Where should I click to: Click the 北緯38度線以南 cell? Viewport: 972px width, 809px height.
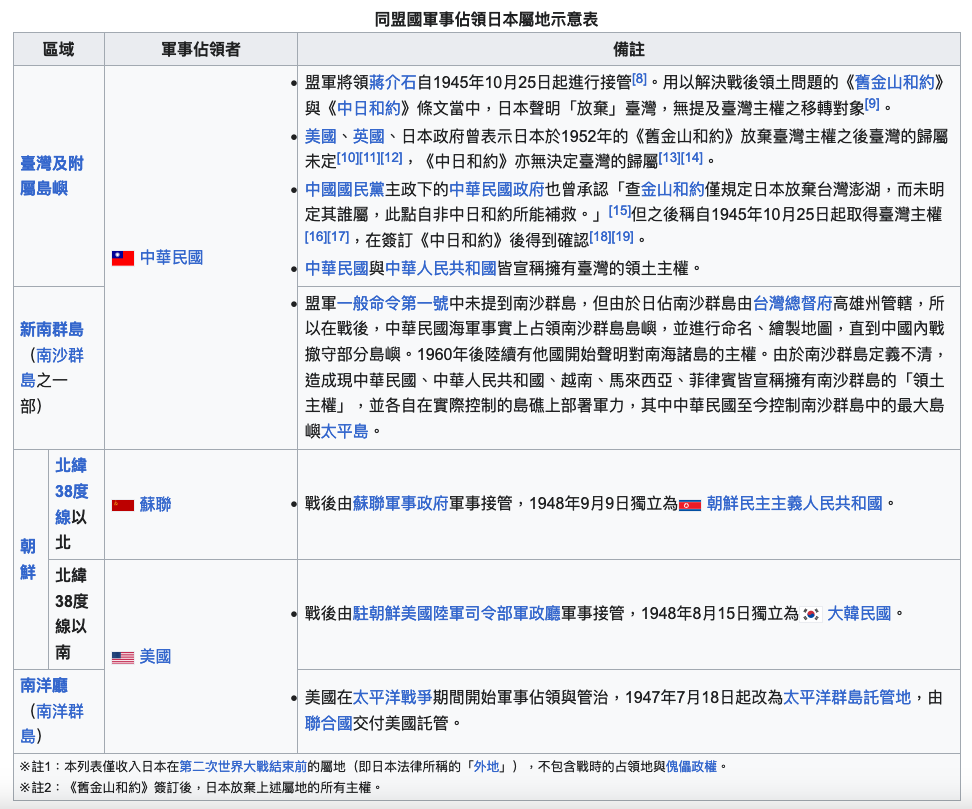[x=76, y=614]
